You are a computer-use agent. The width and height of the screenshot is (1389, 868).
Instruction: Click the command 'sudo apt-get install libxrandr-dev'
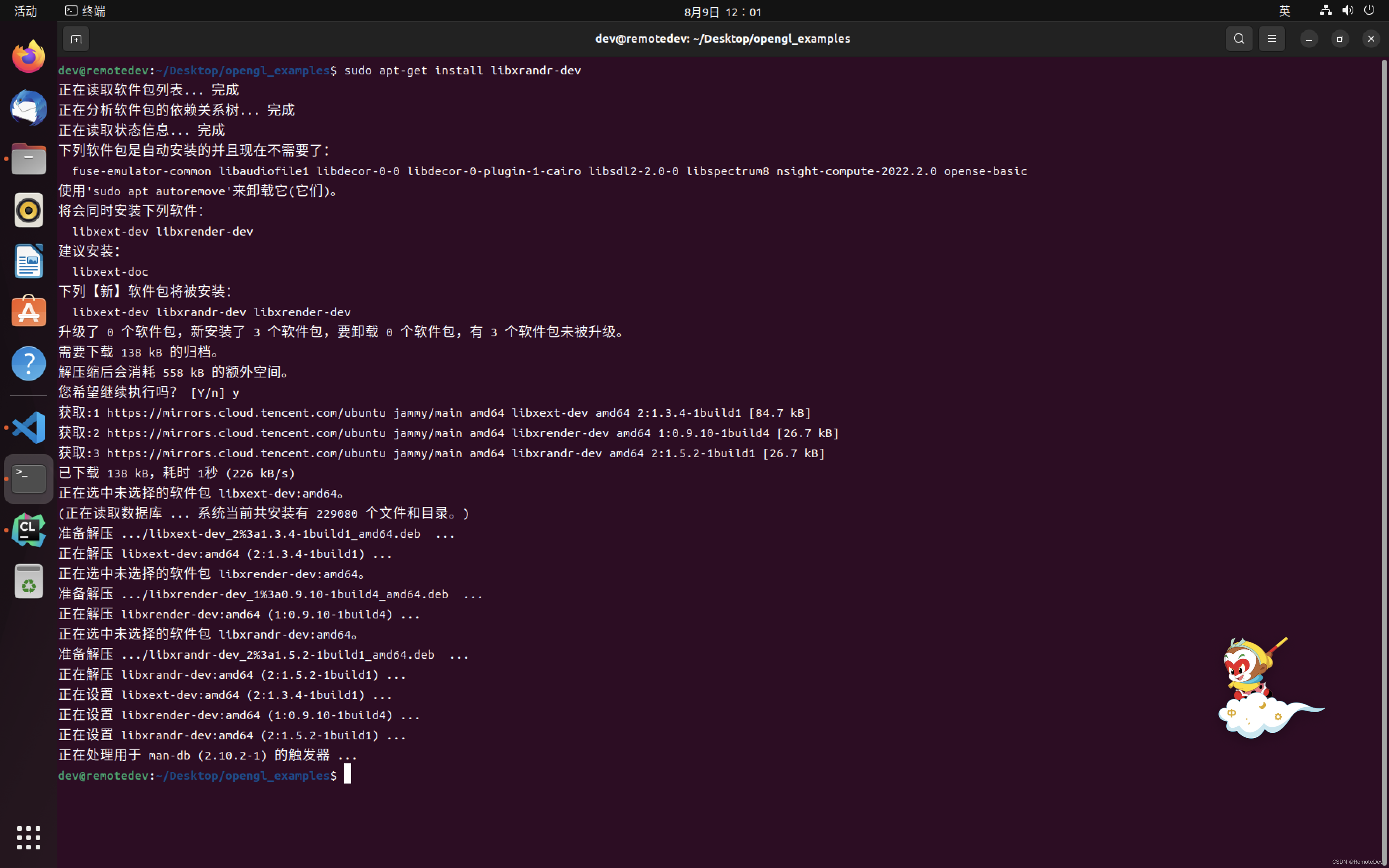pyautogui.click(x=463, y=70)
